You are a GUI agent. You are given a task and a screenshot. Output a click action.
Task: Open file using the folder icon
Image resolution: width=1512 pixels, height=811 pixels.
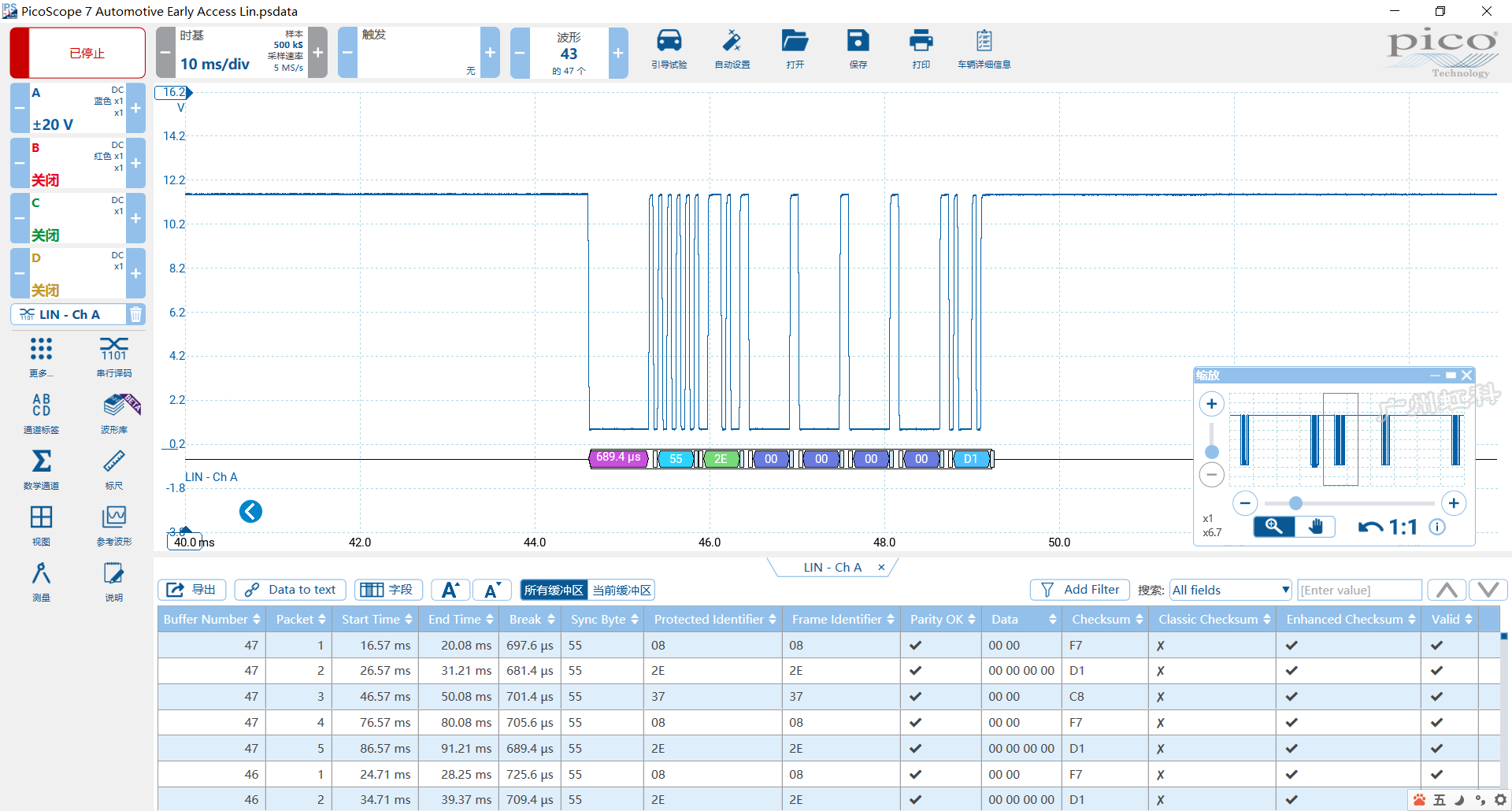[795, 49]
